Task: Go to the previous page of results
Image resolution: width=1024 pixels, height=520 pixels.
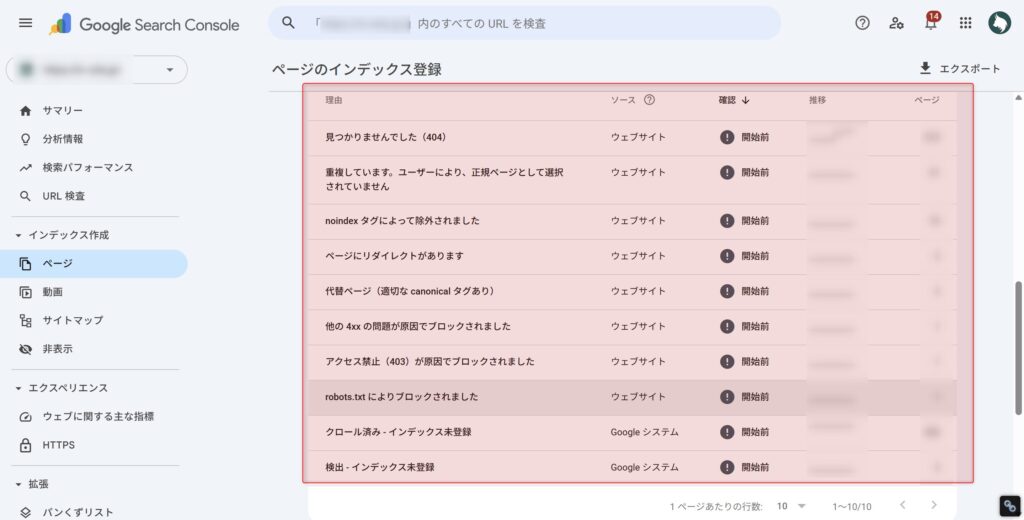Action: pyautogui.click(x=903, y=504)
